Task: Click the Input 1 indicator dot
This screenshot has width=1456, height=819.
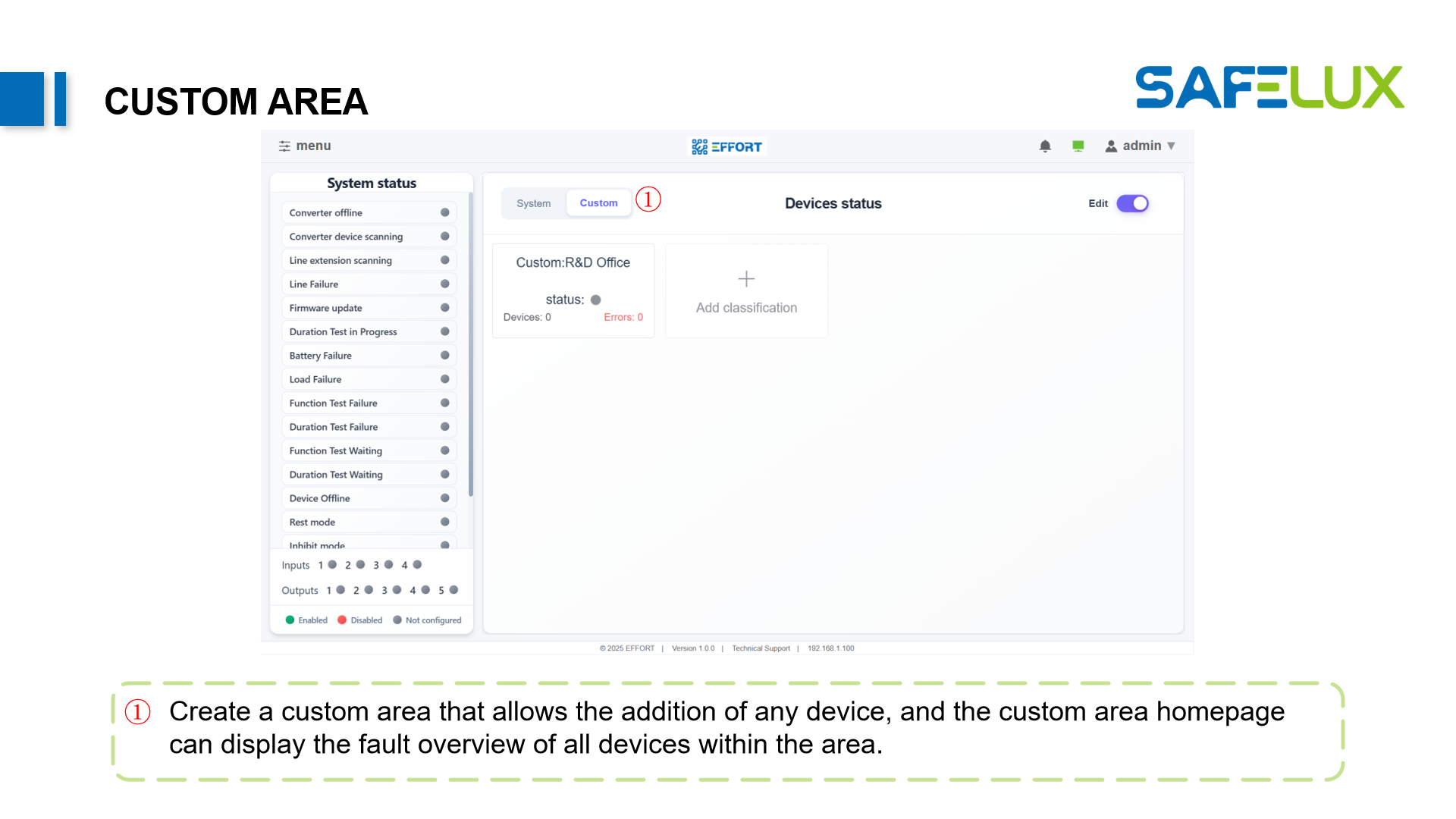Action: tap(332, 565)
